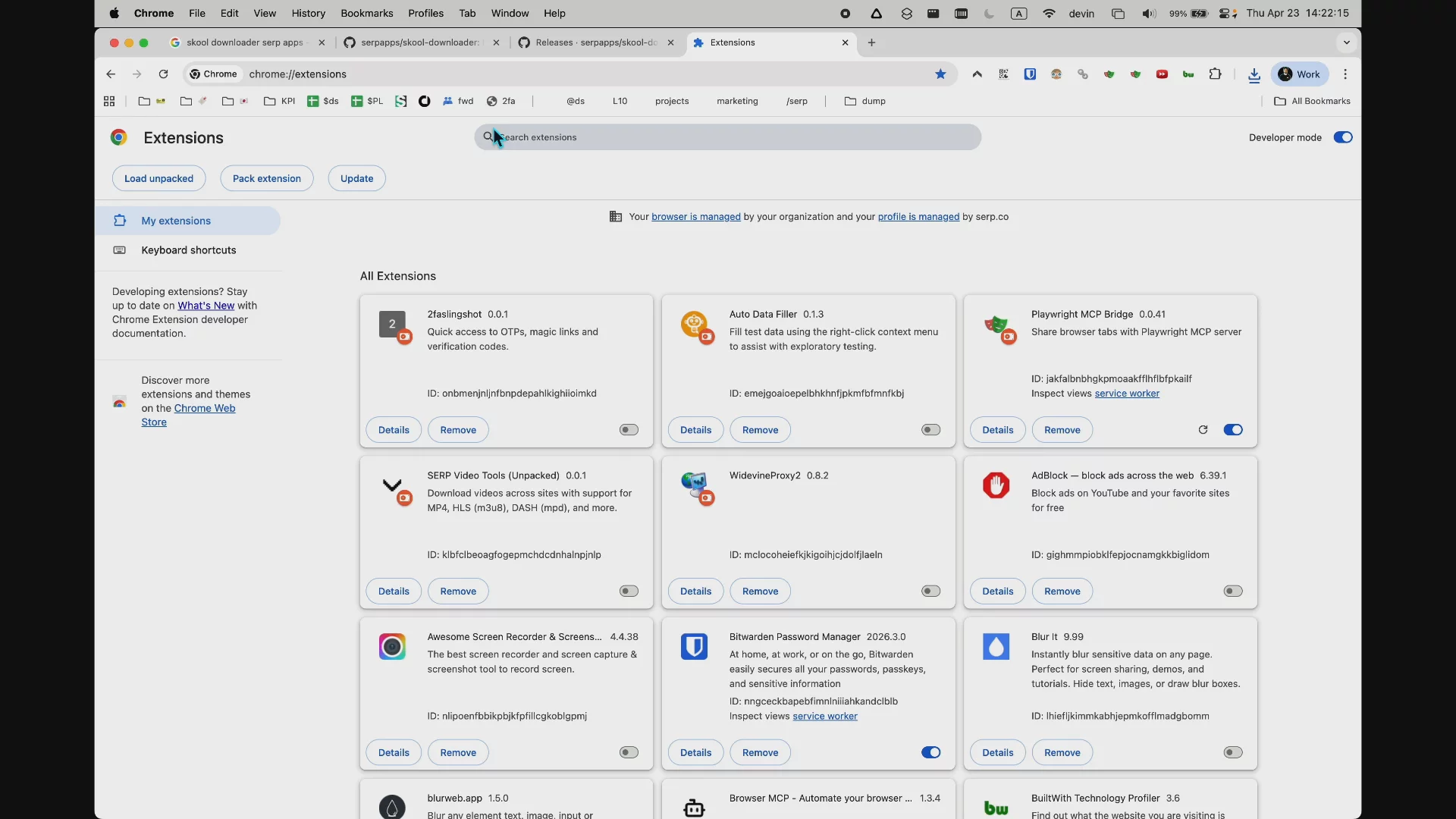Turn off Developer mode toggle
Screen dimensions: 1456x819
[x=1342, y=137]
